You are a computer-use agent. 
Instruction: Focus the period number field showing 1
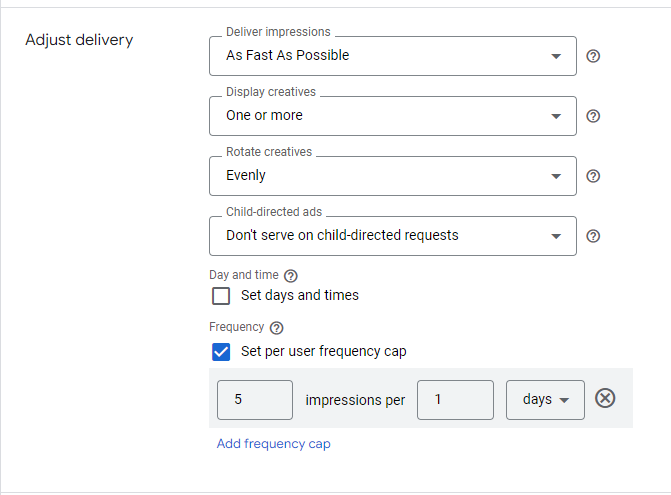(x=455, y=400)
